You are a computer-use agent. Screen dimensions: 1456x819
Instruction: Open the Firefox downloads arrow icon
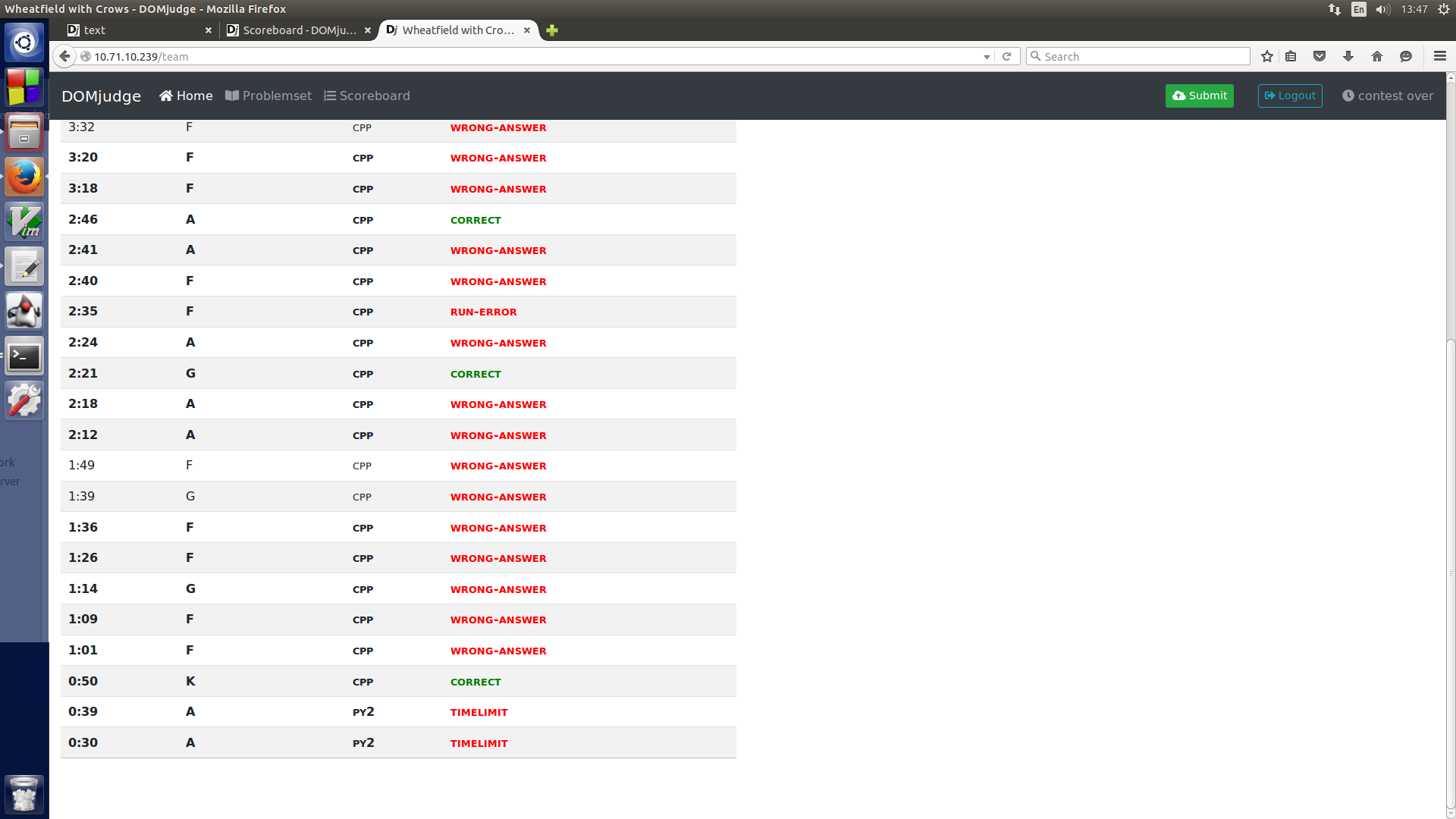point(1348,56)
